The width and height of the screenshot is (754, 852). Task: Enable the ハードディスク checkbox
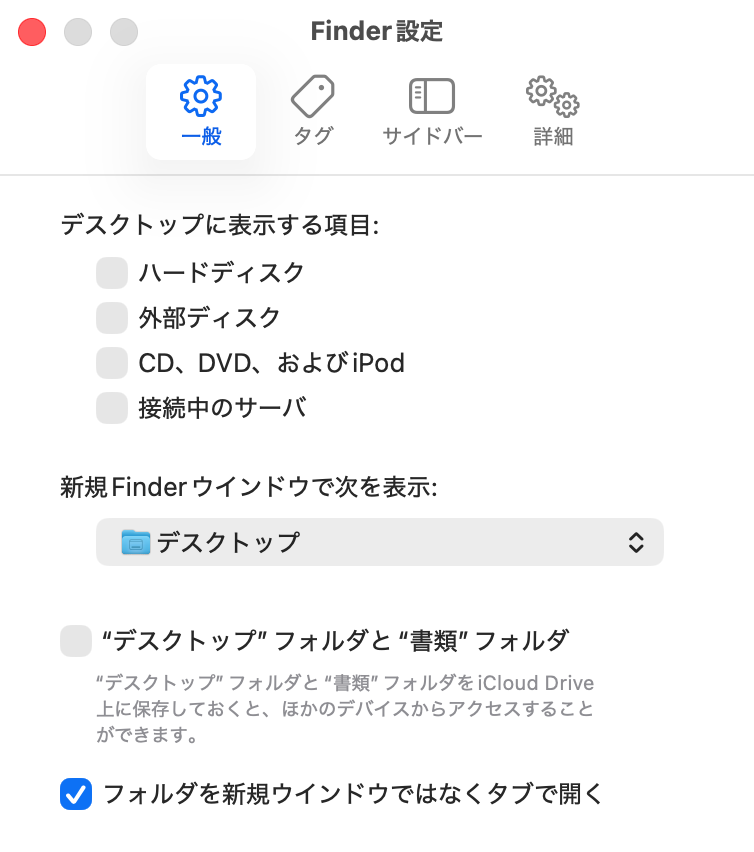pyautogui.click(x=112, y=272)
